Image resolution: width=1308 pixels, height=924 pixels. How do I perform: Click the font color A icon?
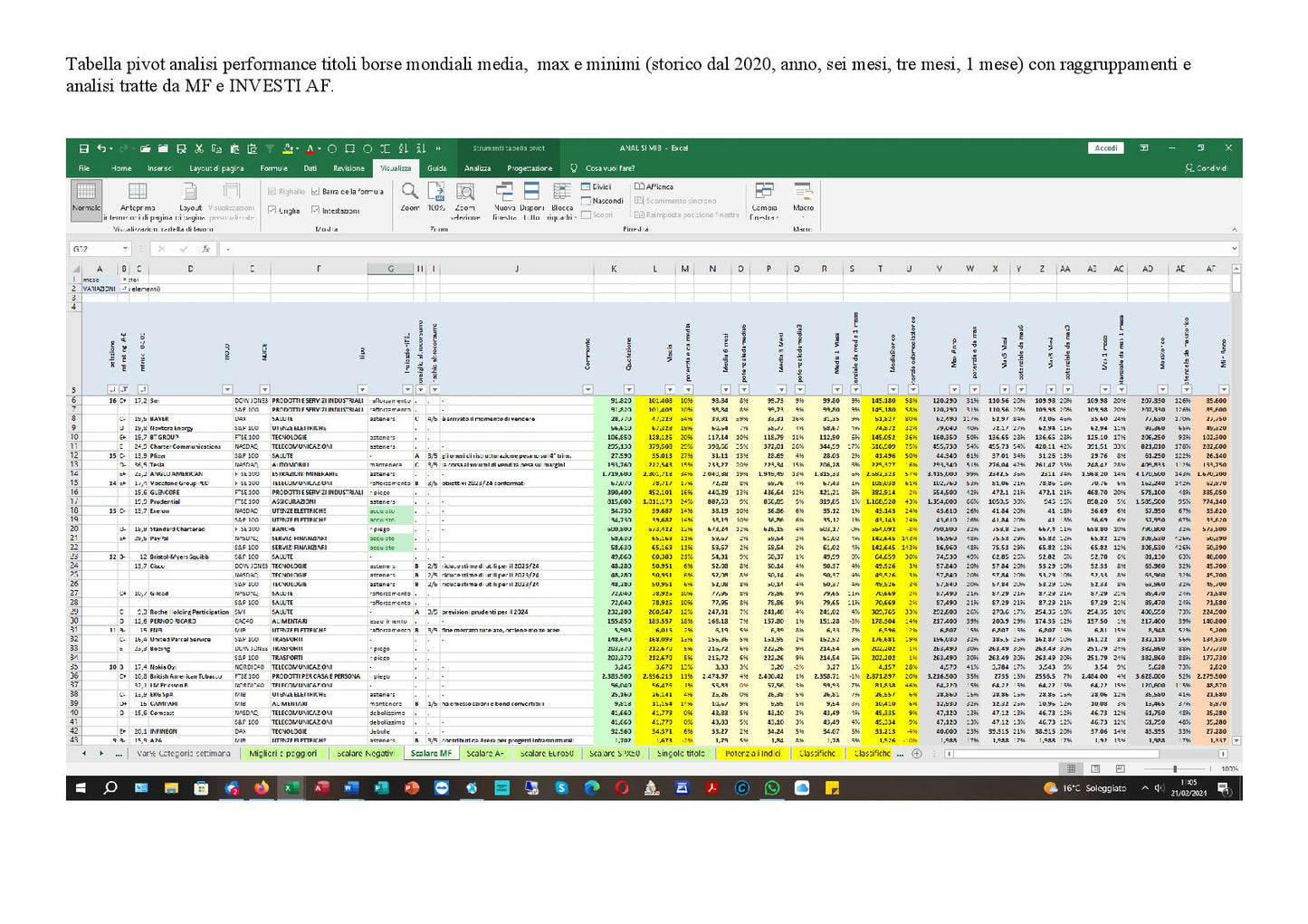[309, 148]
